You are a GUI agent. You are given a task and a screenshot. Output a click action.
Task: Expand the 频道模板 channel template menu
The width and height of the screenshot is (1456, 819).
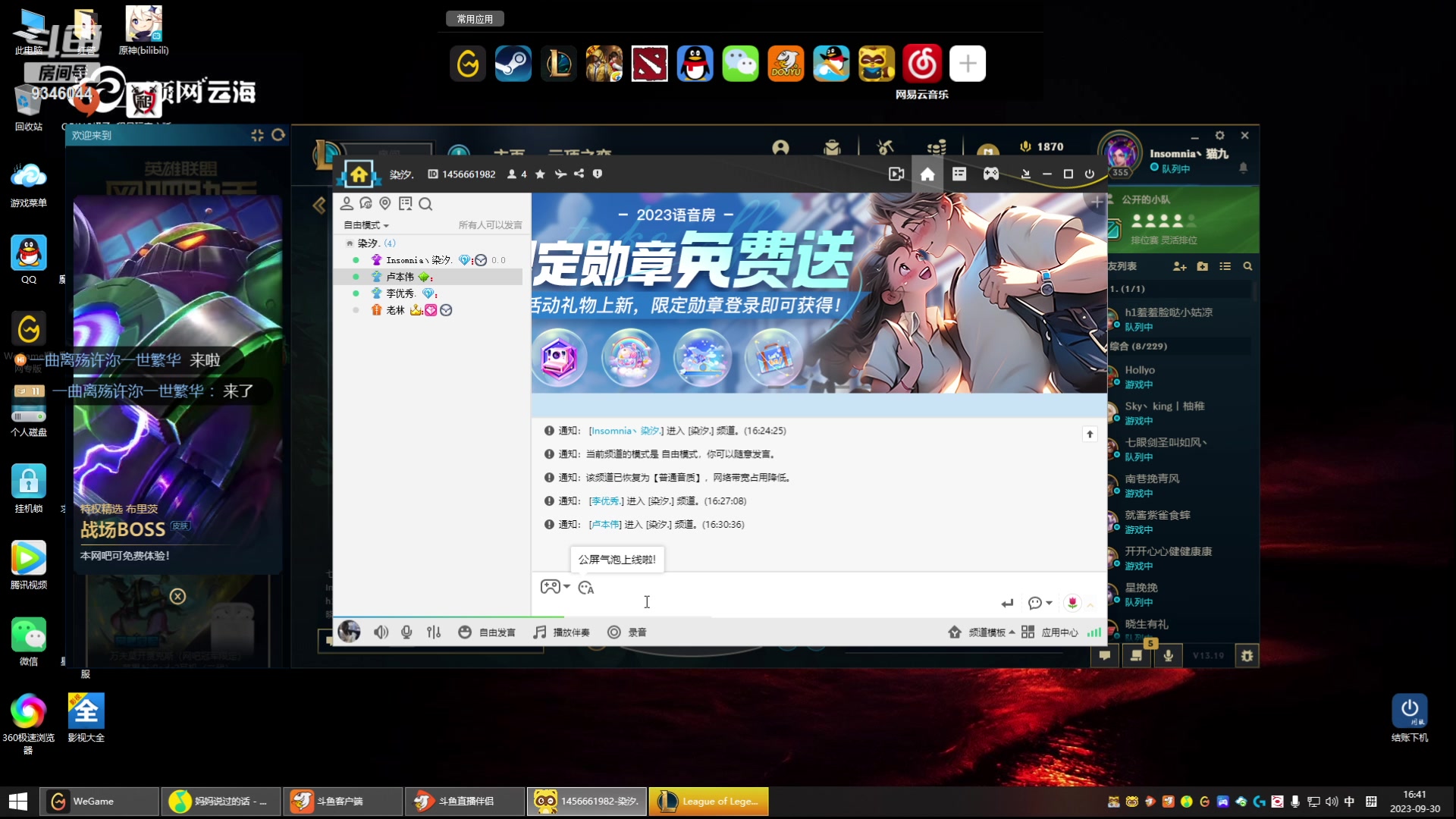coord(981,632)
